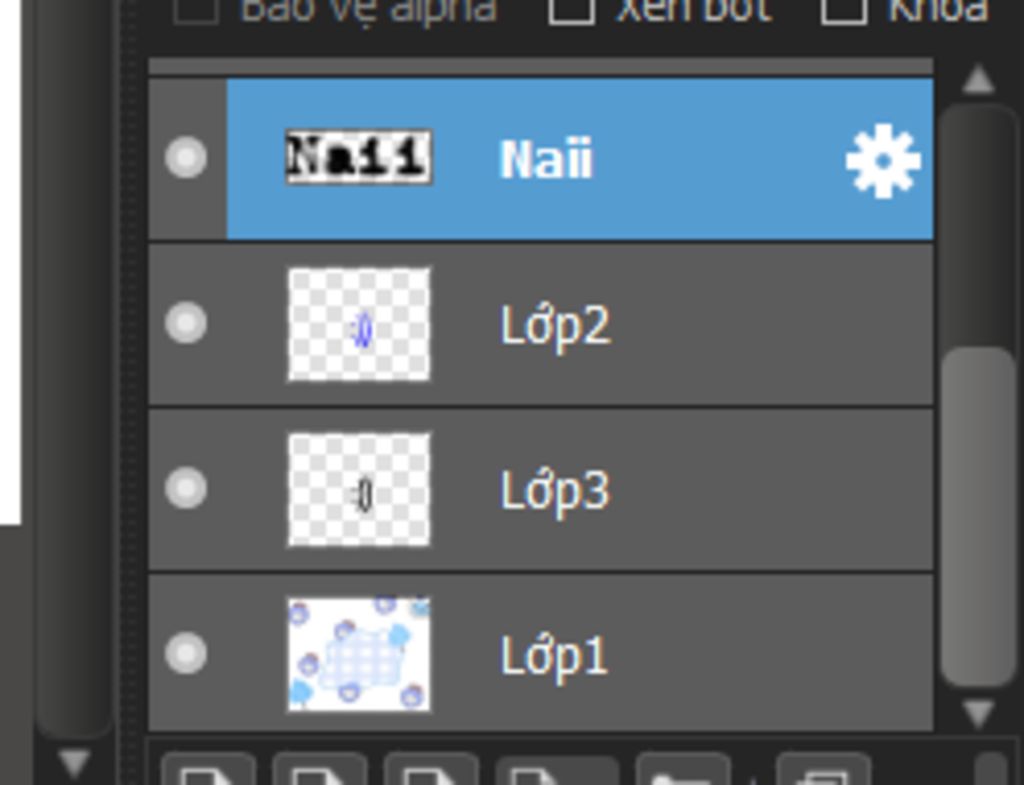Toggle visibility of Lớp2 layer
Screen dimensions: 1024x785
186,323
